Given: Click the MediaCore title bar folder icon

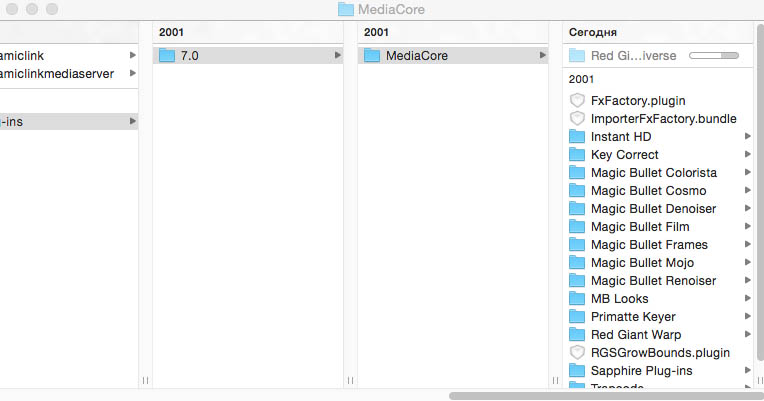Looking at the screenshot, I should point(346,9).
